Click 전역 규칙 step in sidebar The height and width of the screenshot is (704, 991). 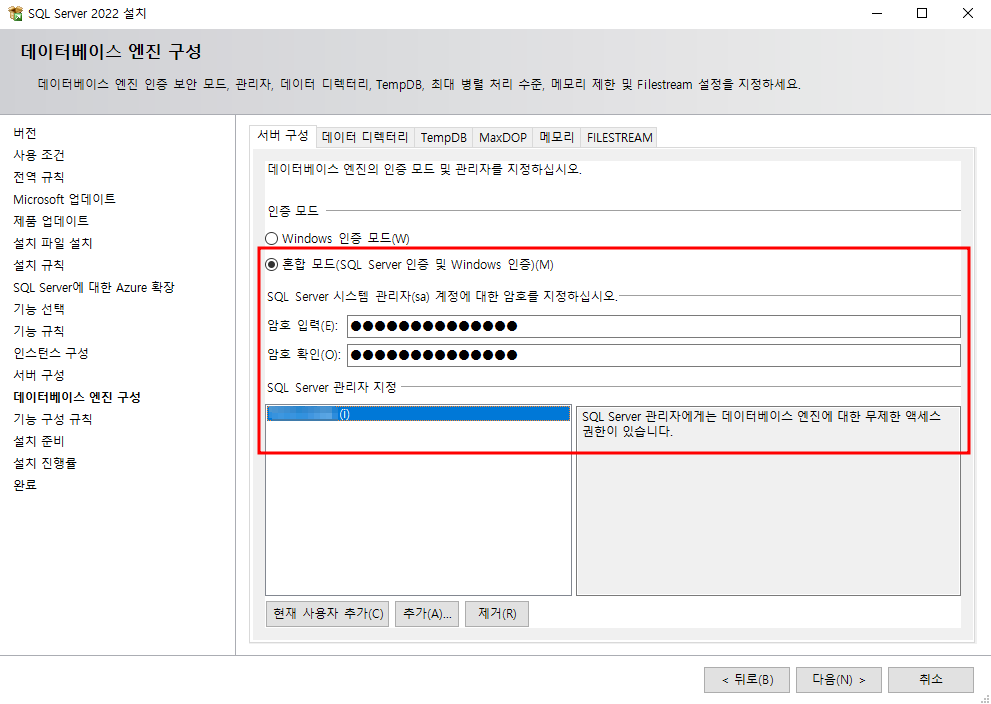(x=39, y=178)
